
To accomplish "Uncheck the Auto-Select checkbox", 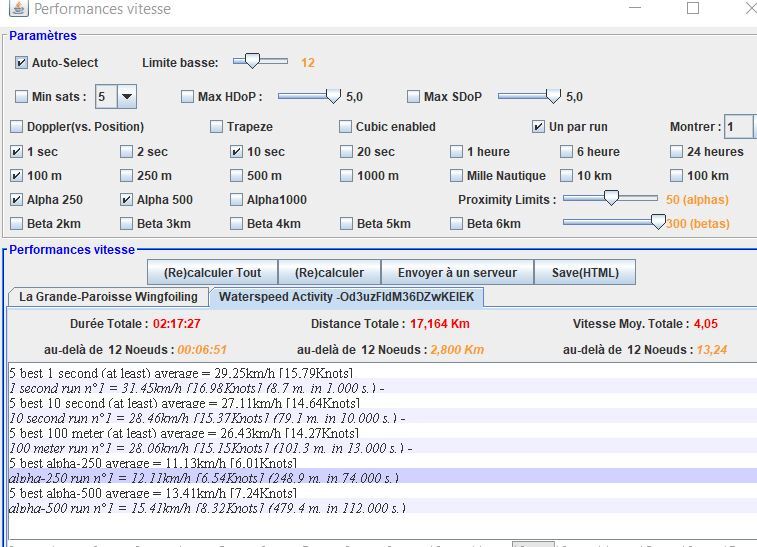I will [x=22, y=63].
